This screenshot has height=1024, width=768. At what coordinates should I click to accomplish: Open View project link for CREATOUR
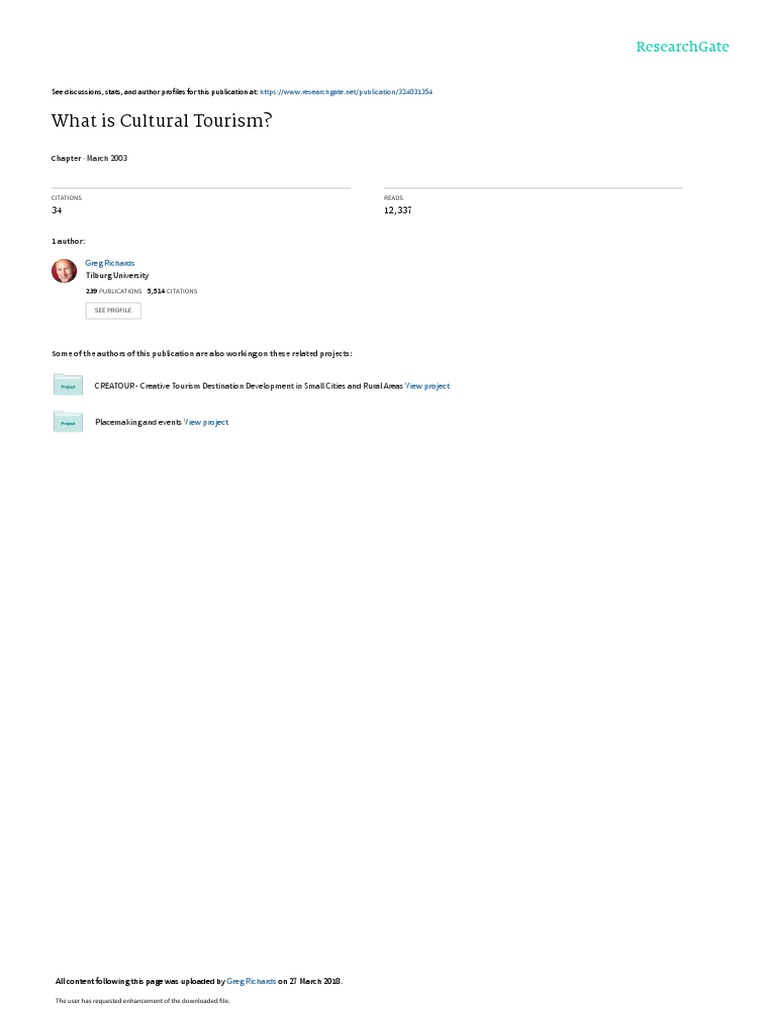pos(427,386)
